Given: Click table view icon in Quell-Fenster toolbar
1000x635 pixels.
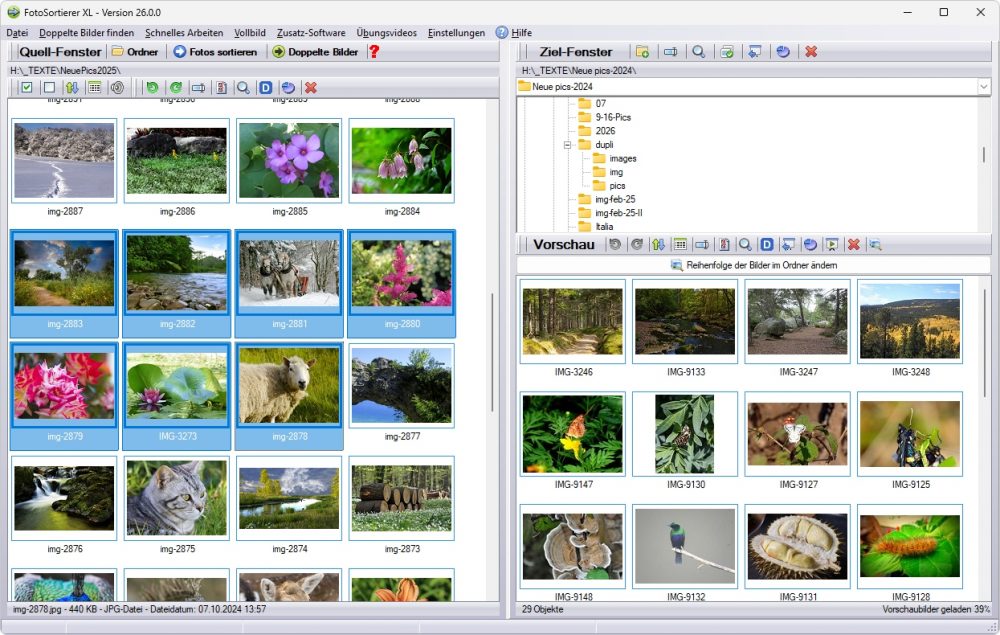Looking at the screenshot, I should click(94, 87).
